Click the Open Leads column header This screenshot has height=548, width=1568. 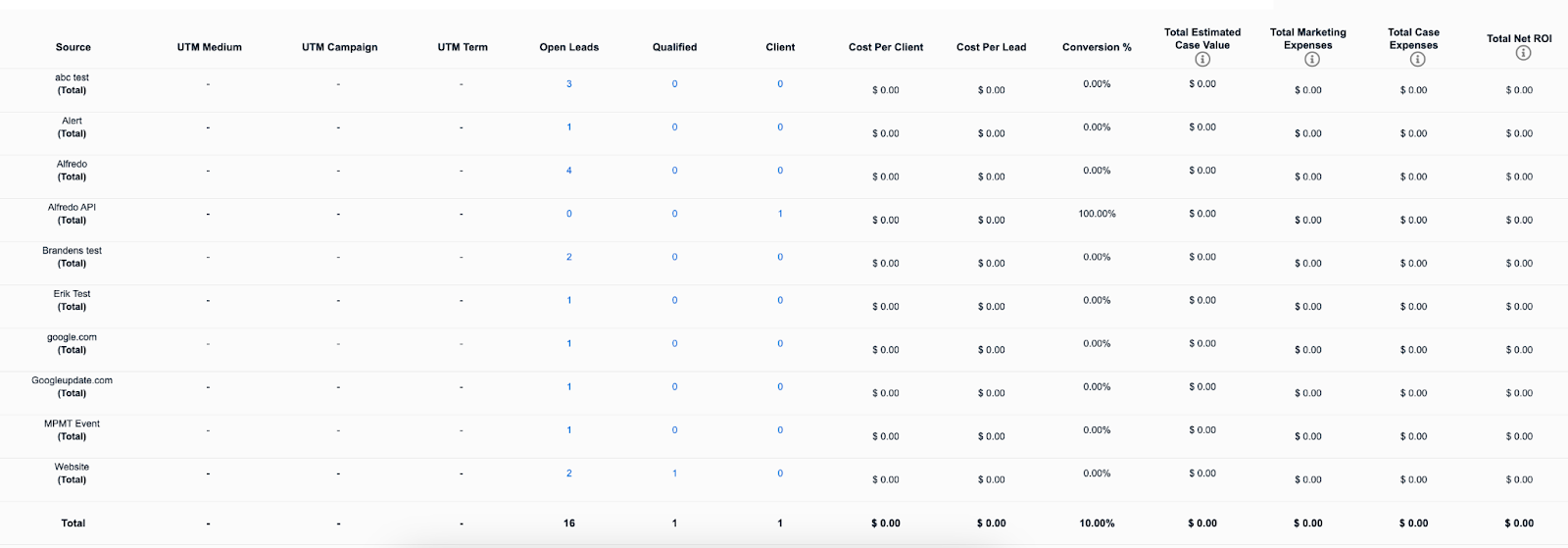[x=568, y=47]
